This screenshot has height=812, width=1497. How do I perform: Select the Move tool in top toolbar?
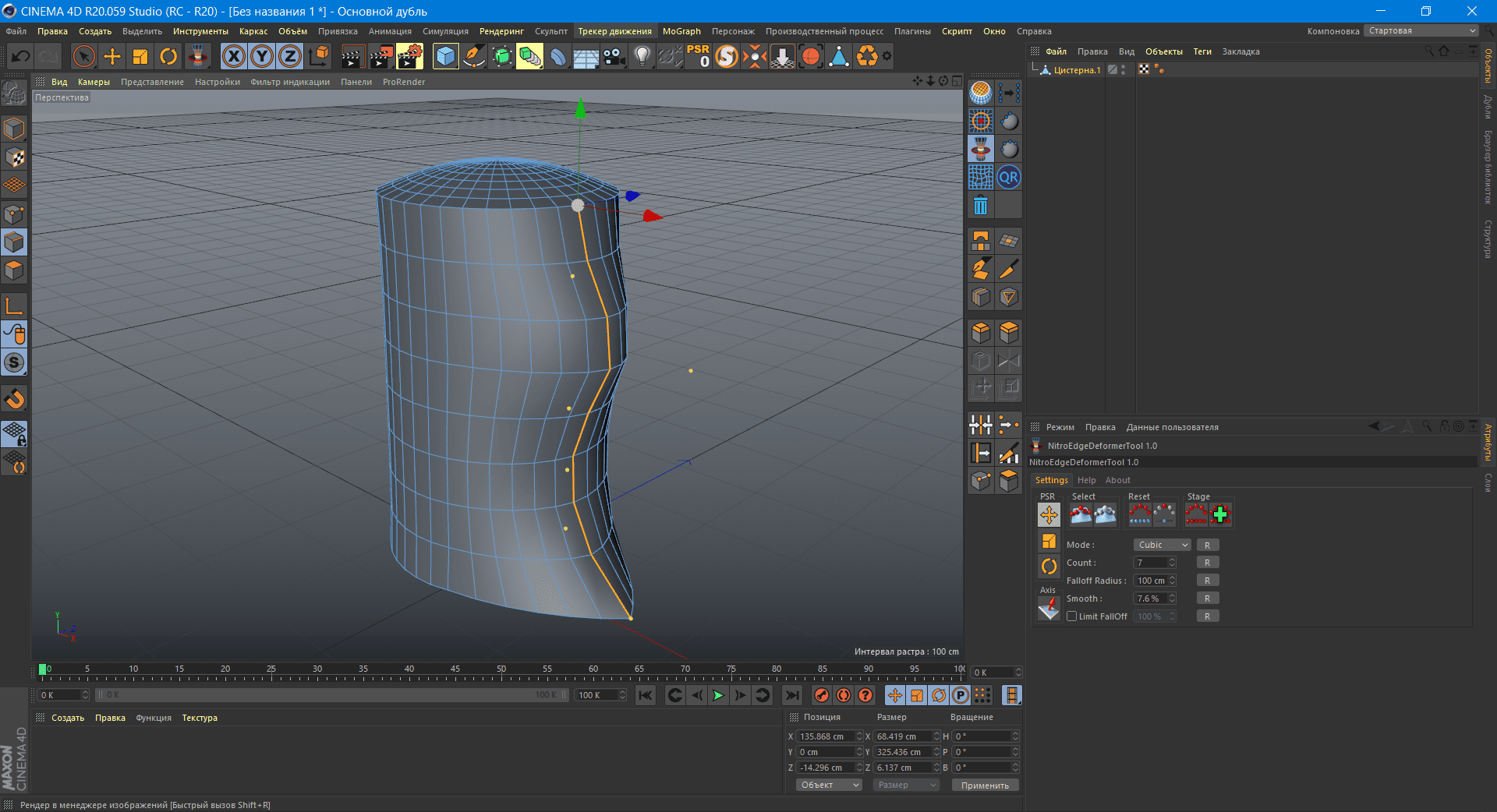click(112, 56)
